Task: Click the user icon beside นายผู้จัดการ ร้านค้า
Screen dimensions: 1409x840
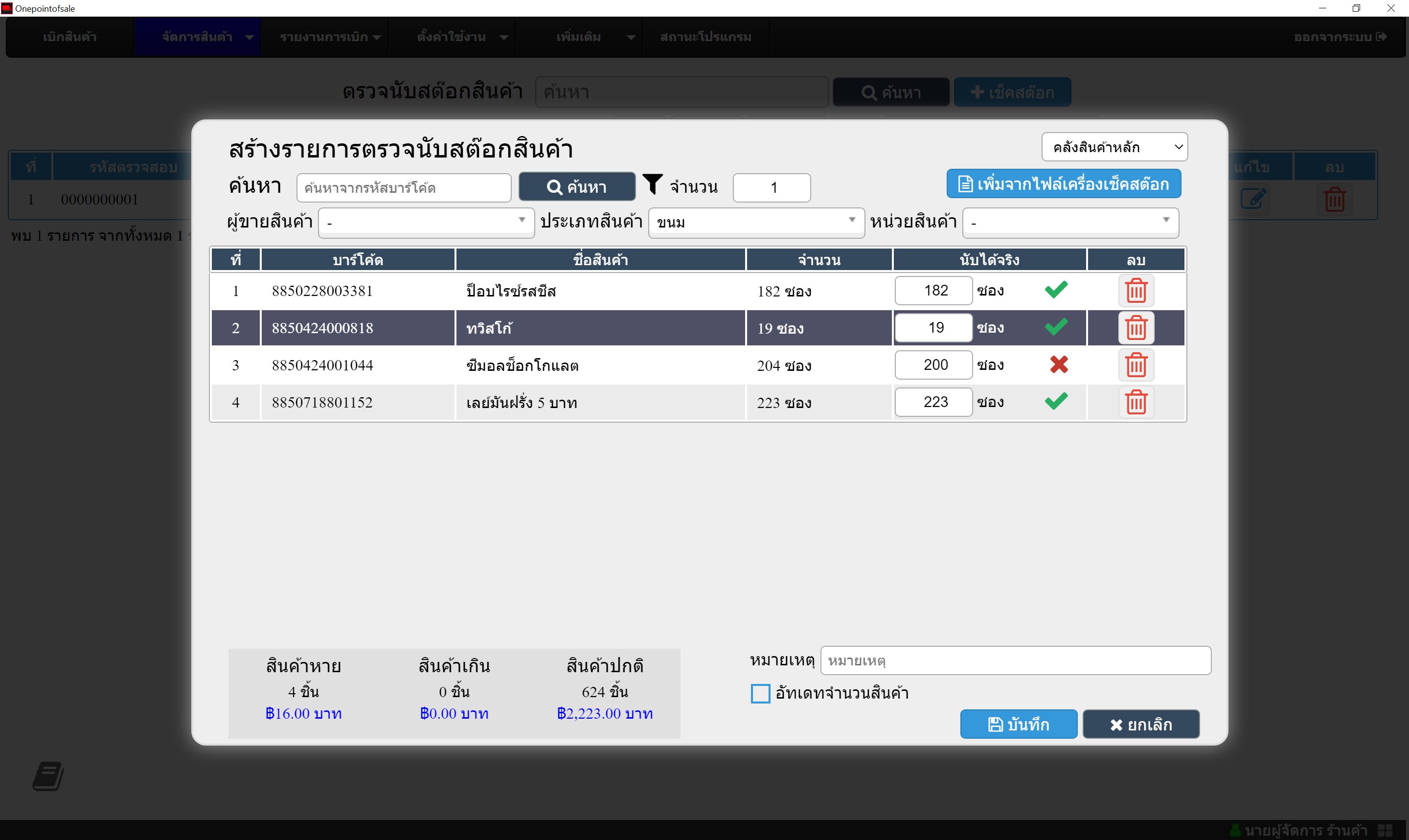Action: [1235, 830]
